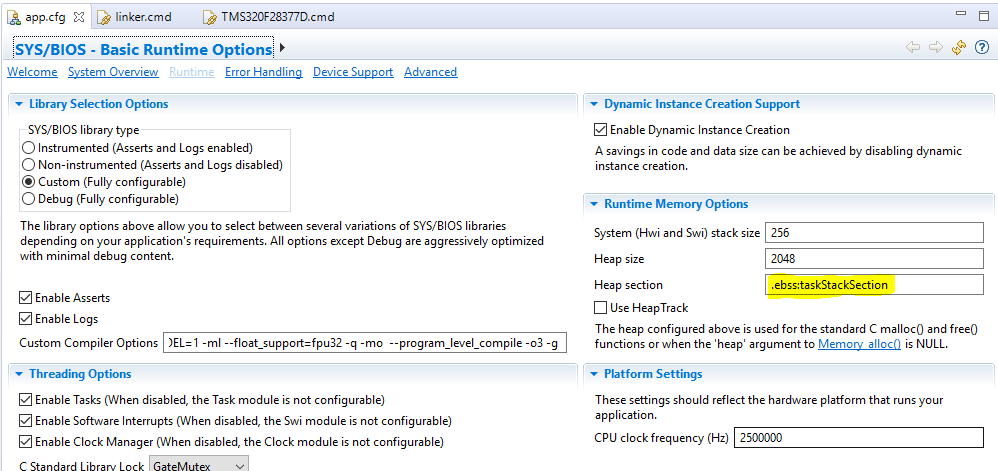The height and width of the screenshot is (471, 998).
Task: Open dropdown arrow beside Basic Runtime Options title
Action: 283,47
